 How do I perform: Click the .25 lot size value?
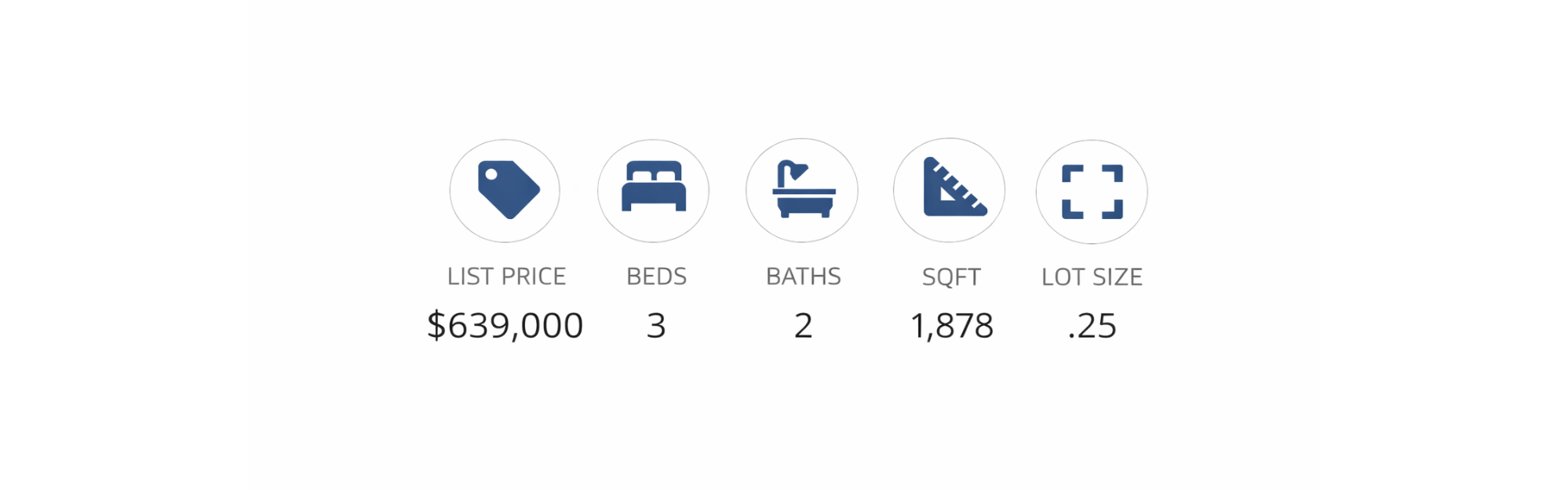[1092, 326]
